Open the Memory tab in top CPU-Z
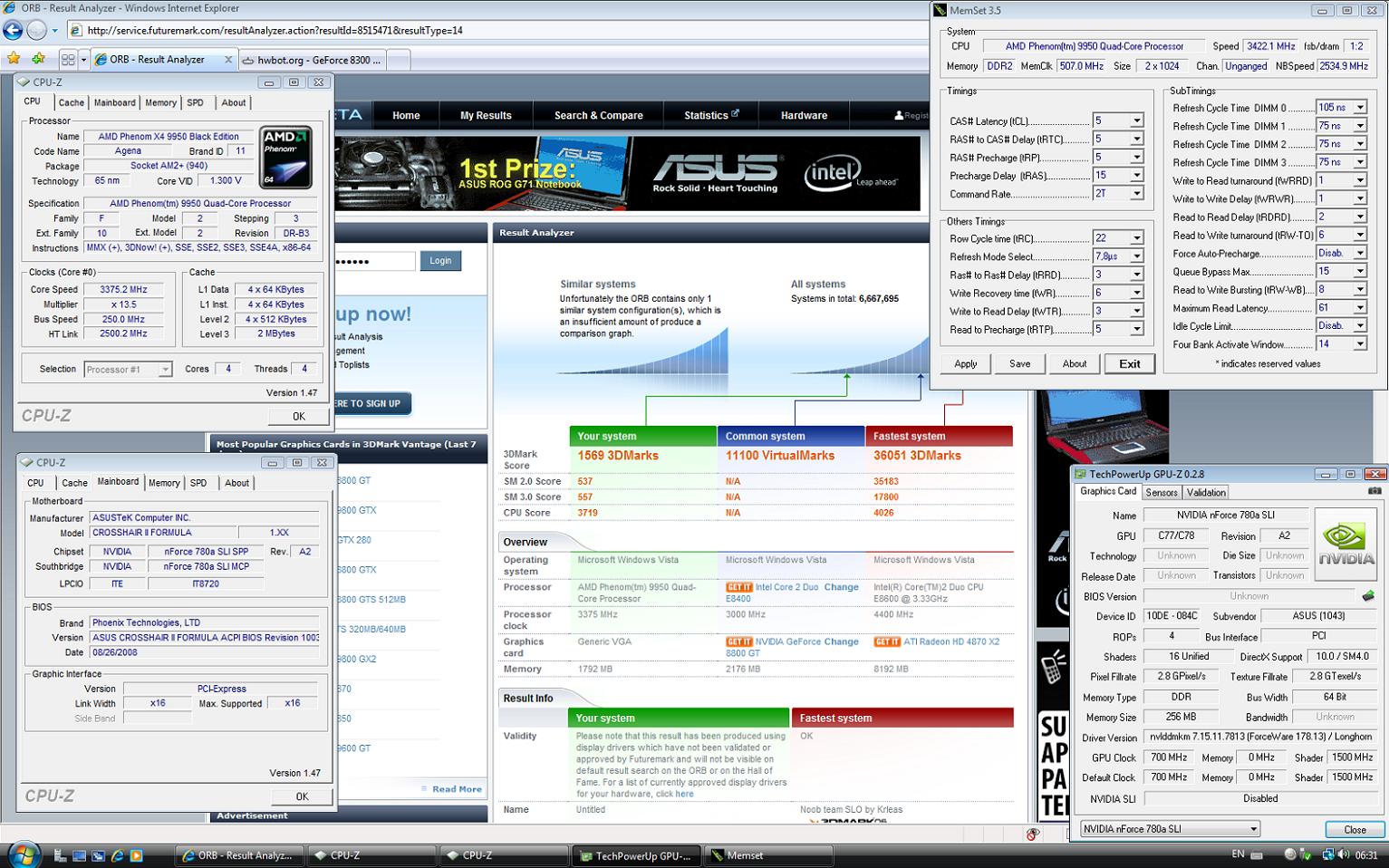1389x868 pixels. click(x=160, y=102)
